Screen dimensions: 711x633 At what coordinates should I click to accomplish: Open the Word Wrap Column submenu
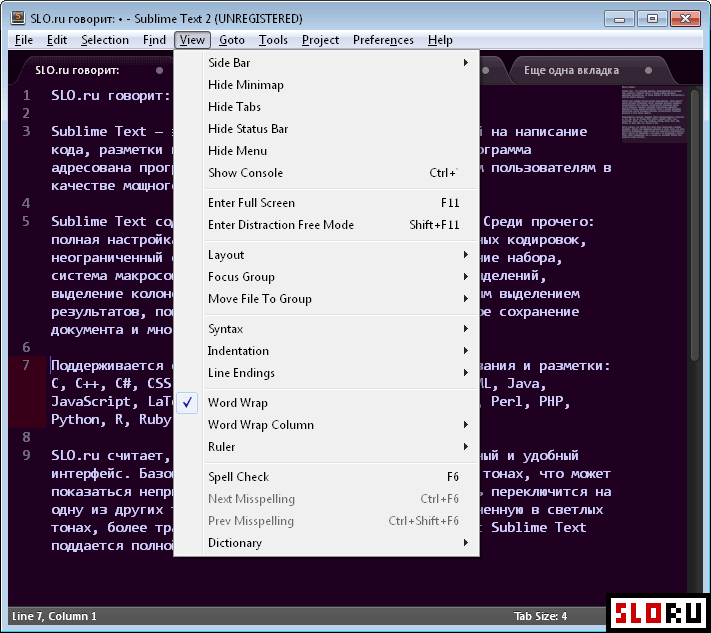pyautogui.click(x=326, y=425)
